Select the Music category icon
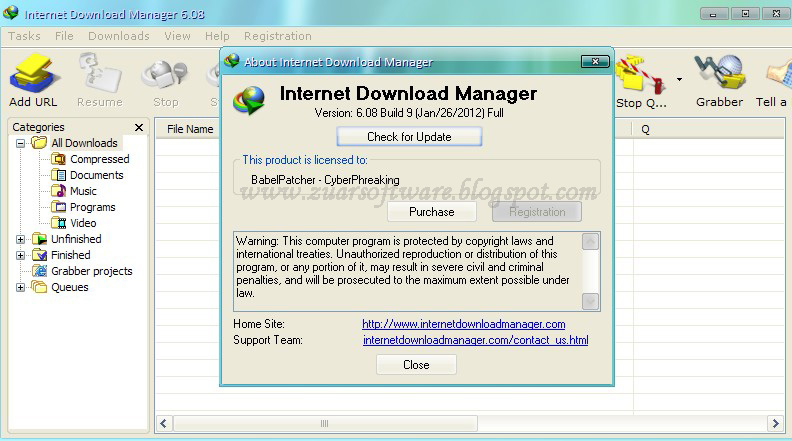The width and height of the screenshot is (792, 441). (x=59, y=191)
